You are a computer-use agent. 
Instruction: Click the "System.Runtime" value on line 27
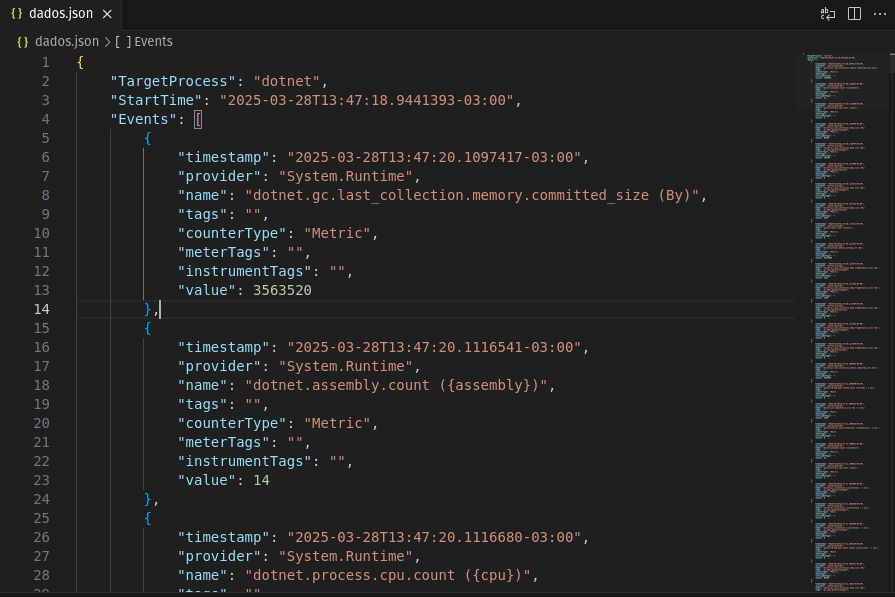click(x=345, y=556)
